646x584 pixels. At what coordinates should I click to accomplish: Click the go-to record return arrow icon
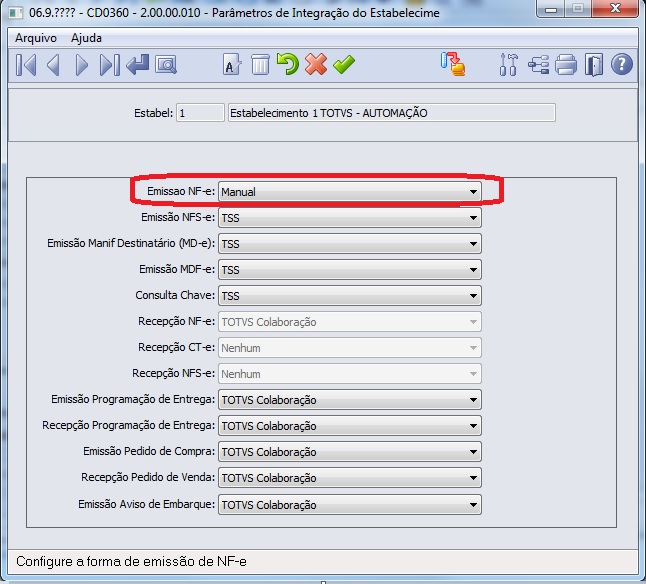[x=138, y=65]
